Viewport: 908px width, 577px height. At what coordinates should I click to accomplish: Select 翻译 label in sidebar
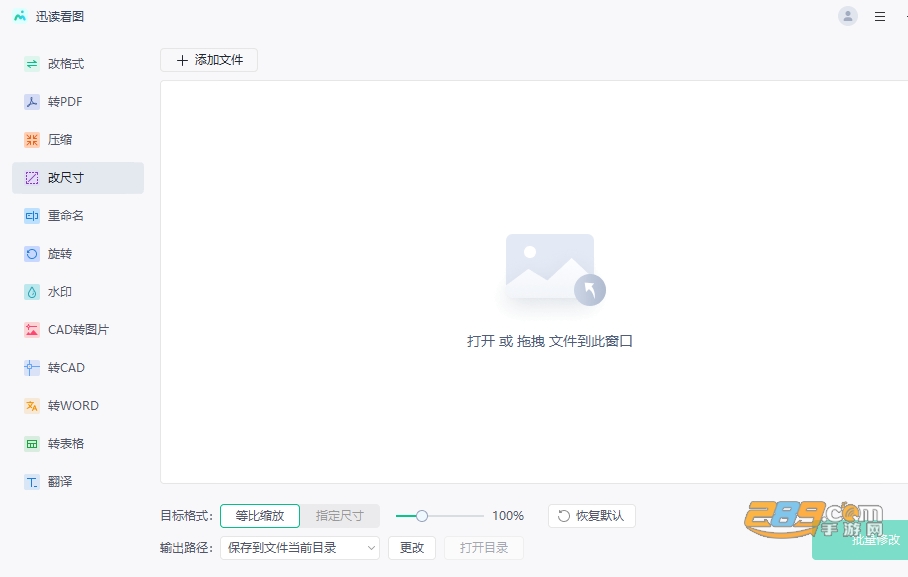point(60,482)
